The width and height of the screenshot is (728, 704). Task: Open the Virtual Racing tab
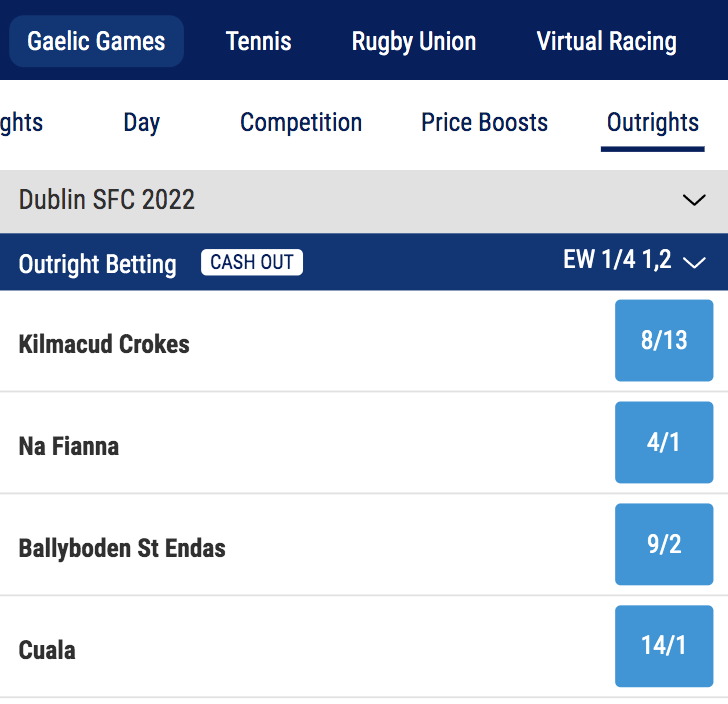606,41
